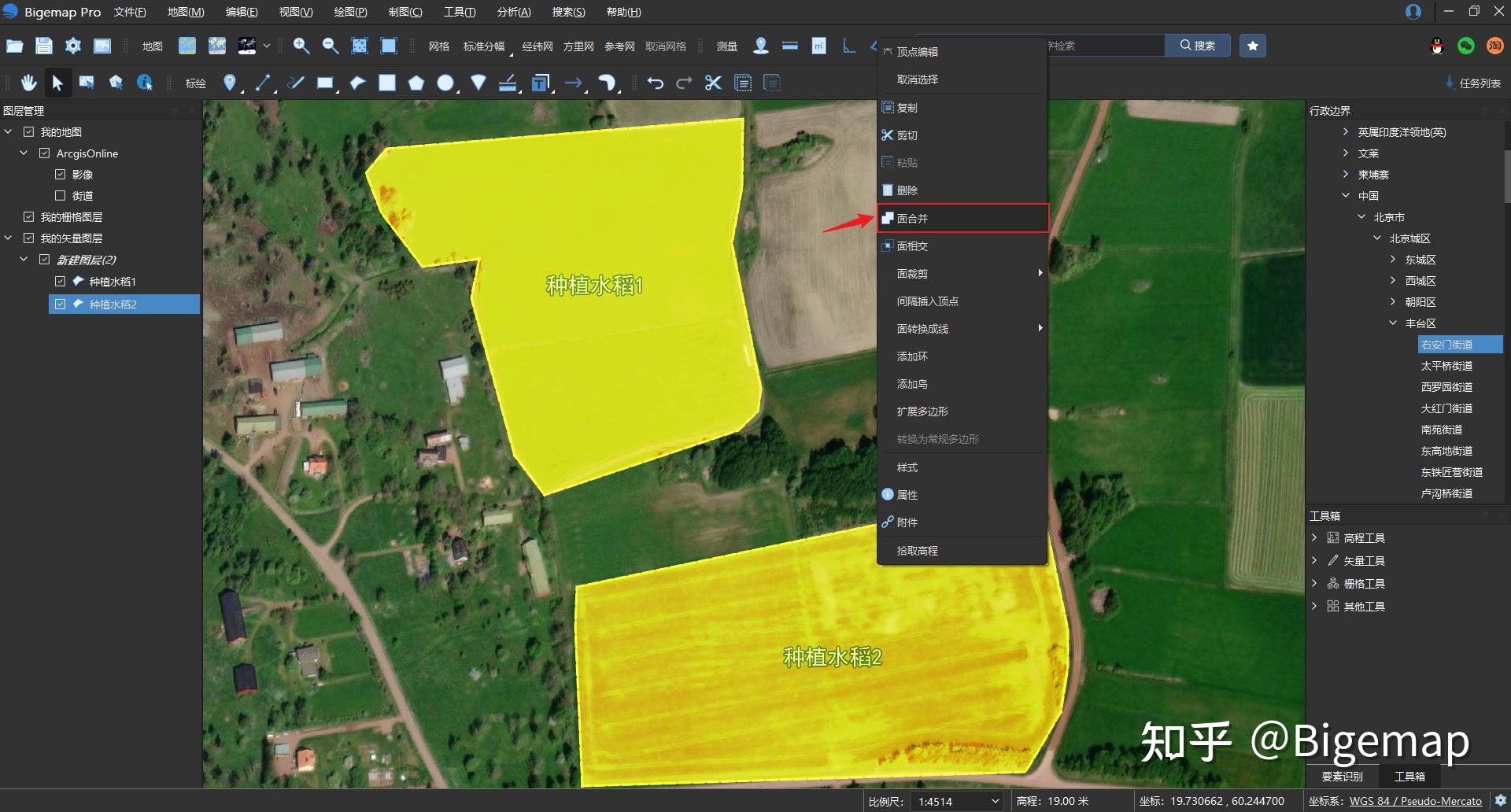Open the scale 1:4514 dropdown

click(995, 801)
